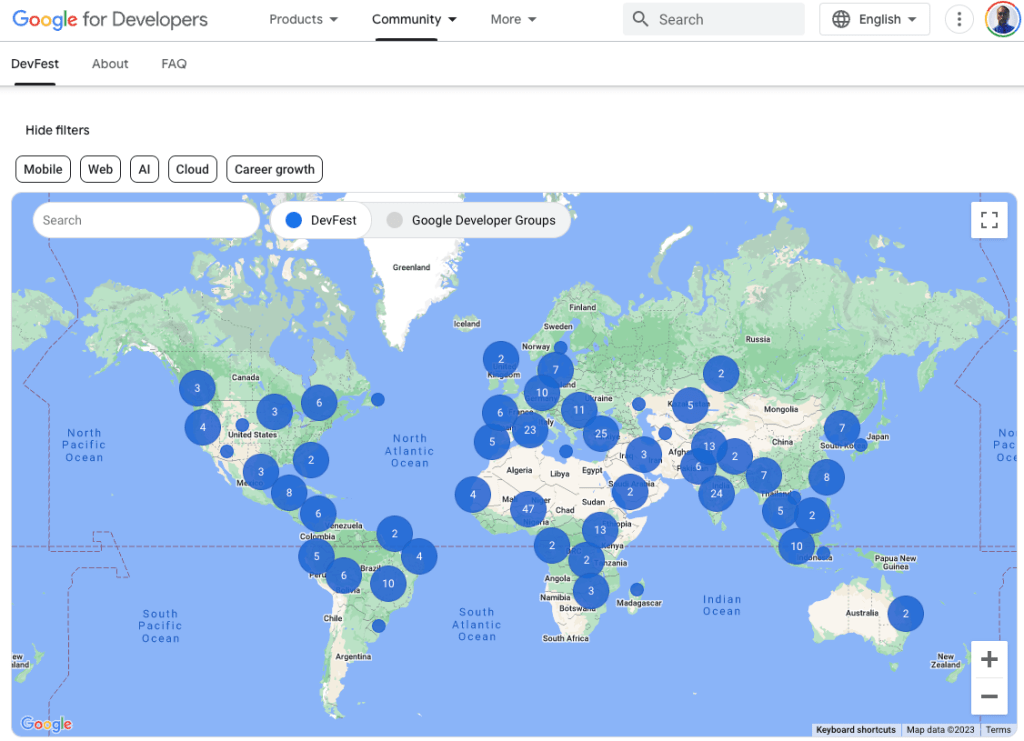Screen dimensions: 1024x741
Task: Toggle the Mobile filter chip
Action: click(43, 169)
